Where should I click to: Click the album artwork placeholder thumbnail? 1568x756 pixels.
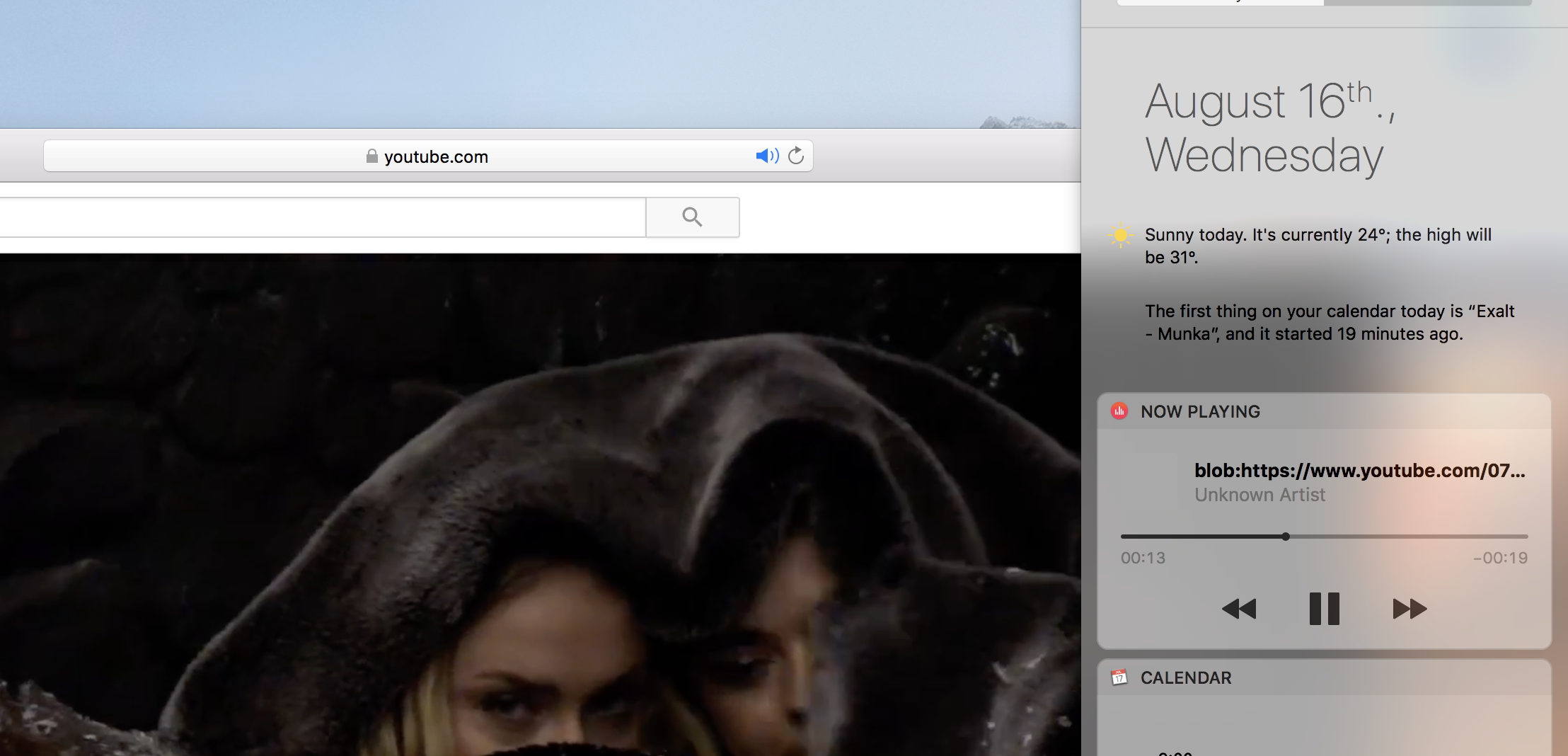click(1150, 481)
